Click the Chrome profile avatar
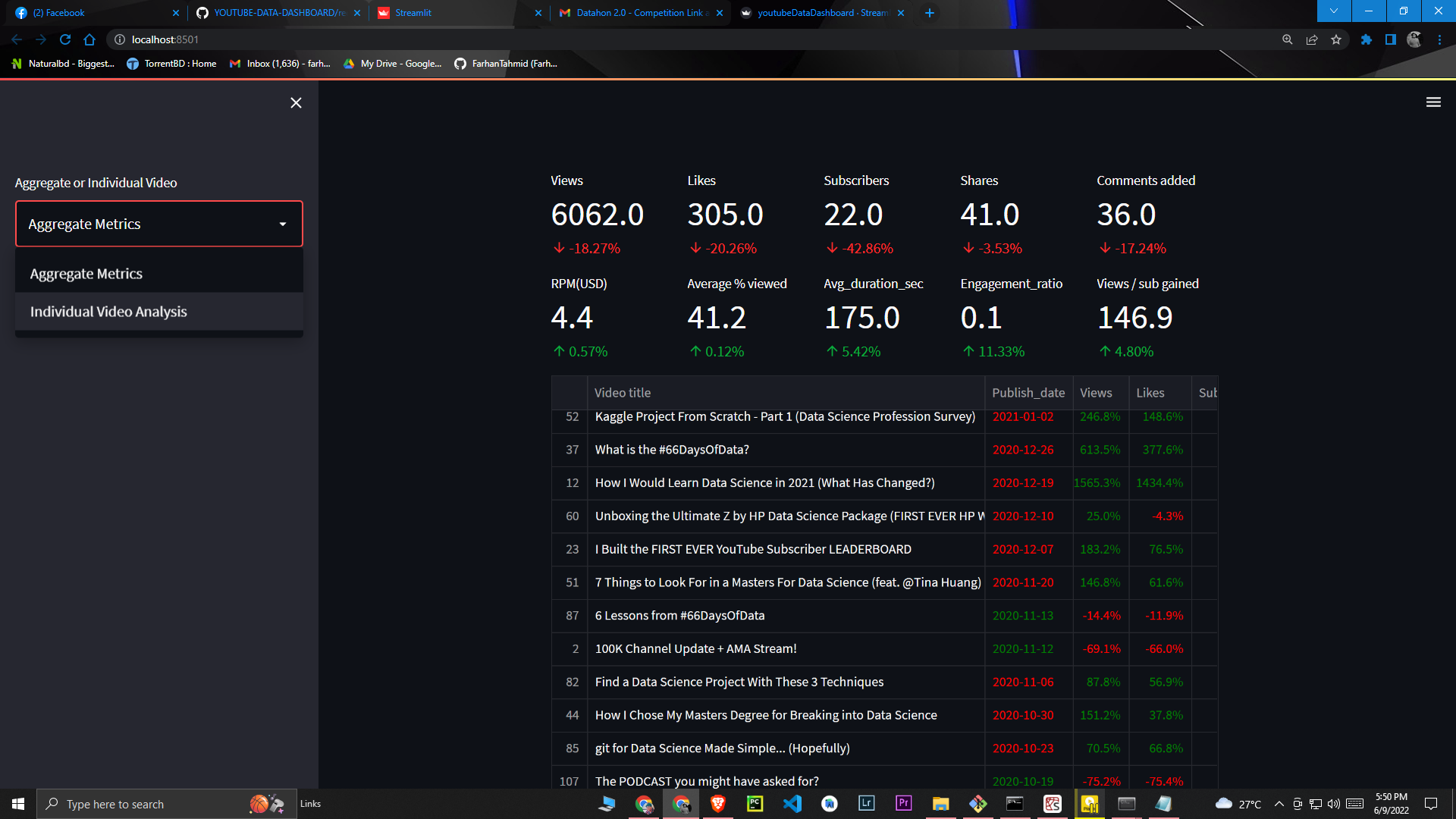 1414,39
